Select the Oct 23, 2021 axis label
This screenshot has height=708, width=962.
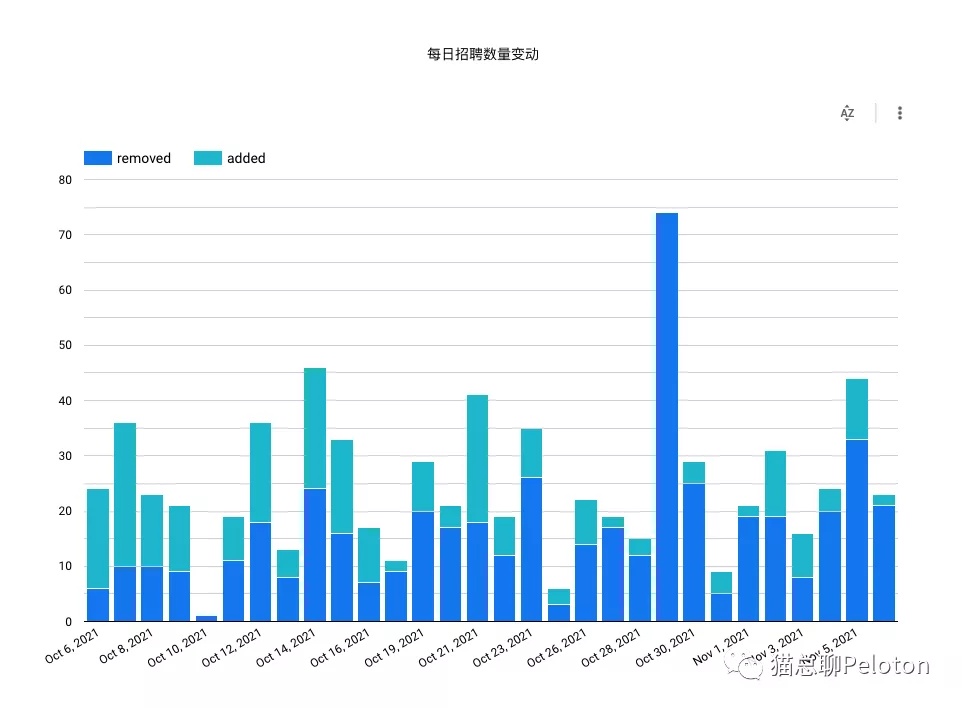coord(502,648)
